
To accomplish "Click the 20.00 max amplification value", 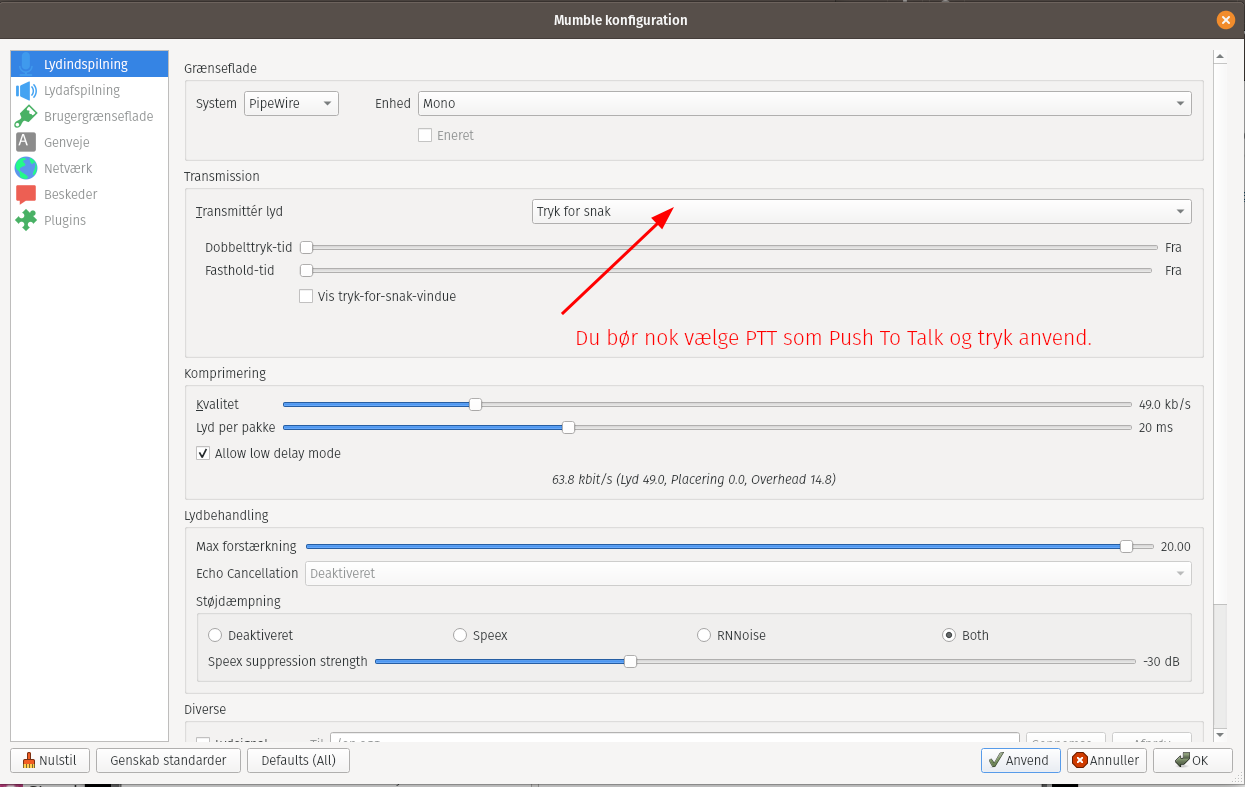I will point(1175,546).
